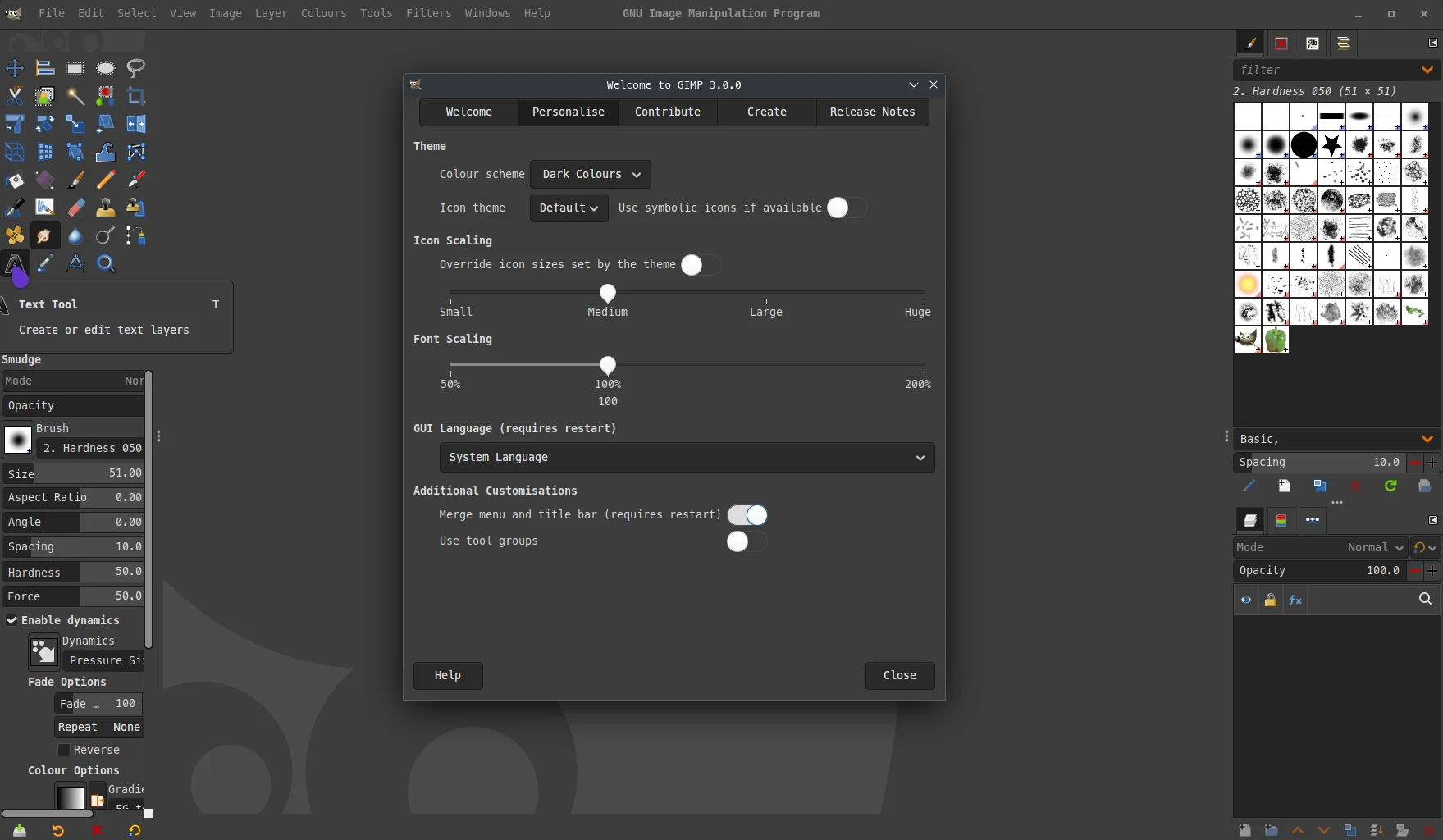Viewport: 1443px width, 840px height.
Task: Open the Dark Colours scheme dropdown
Action: (591, 175)
